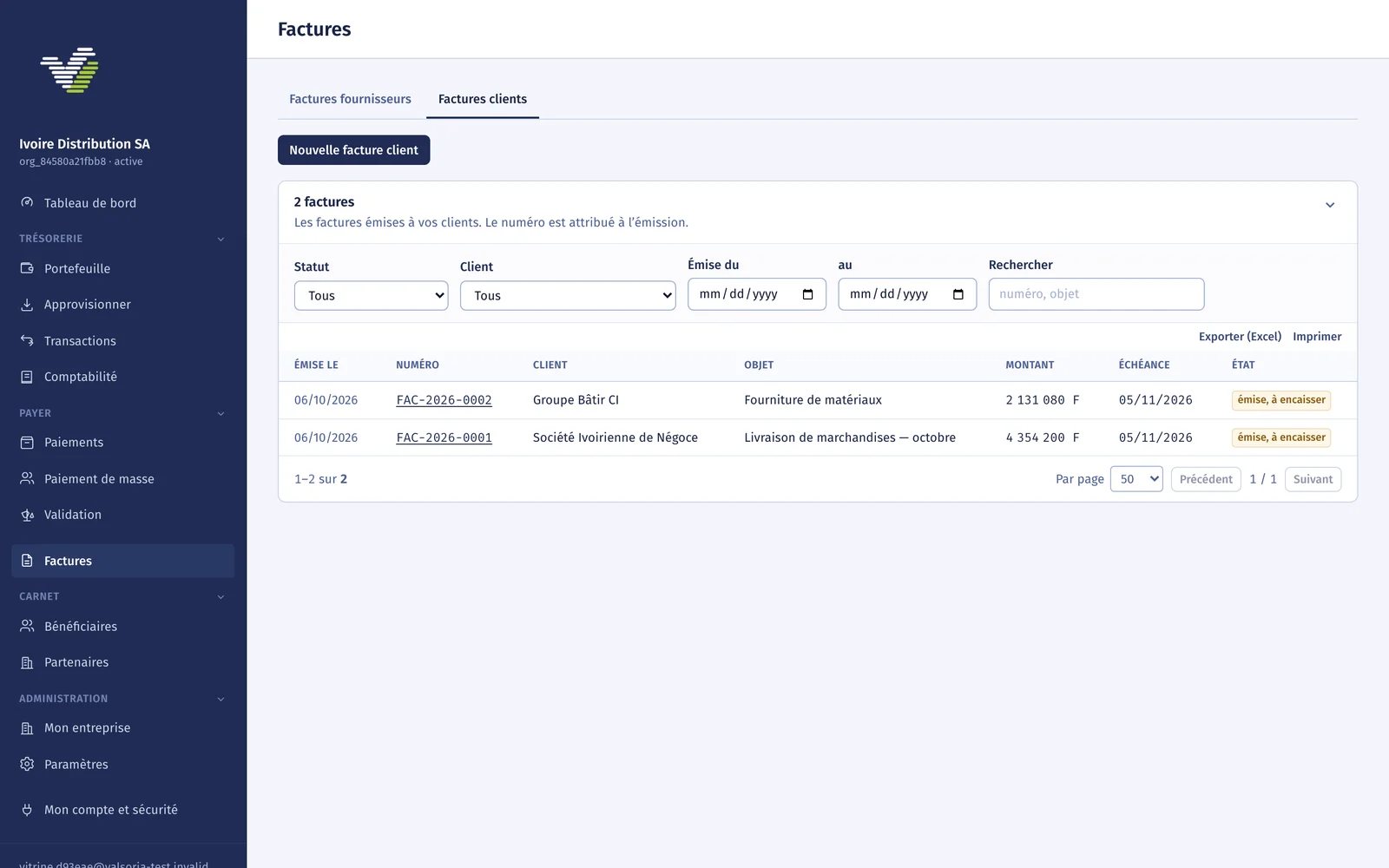This screenshot has height=868, width=1389.
Task: Click the Valsoria logo in the sidebar
Action: tap(69, 70)
